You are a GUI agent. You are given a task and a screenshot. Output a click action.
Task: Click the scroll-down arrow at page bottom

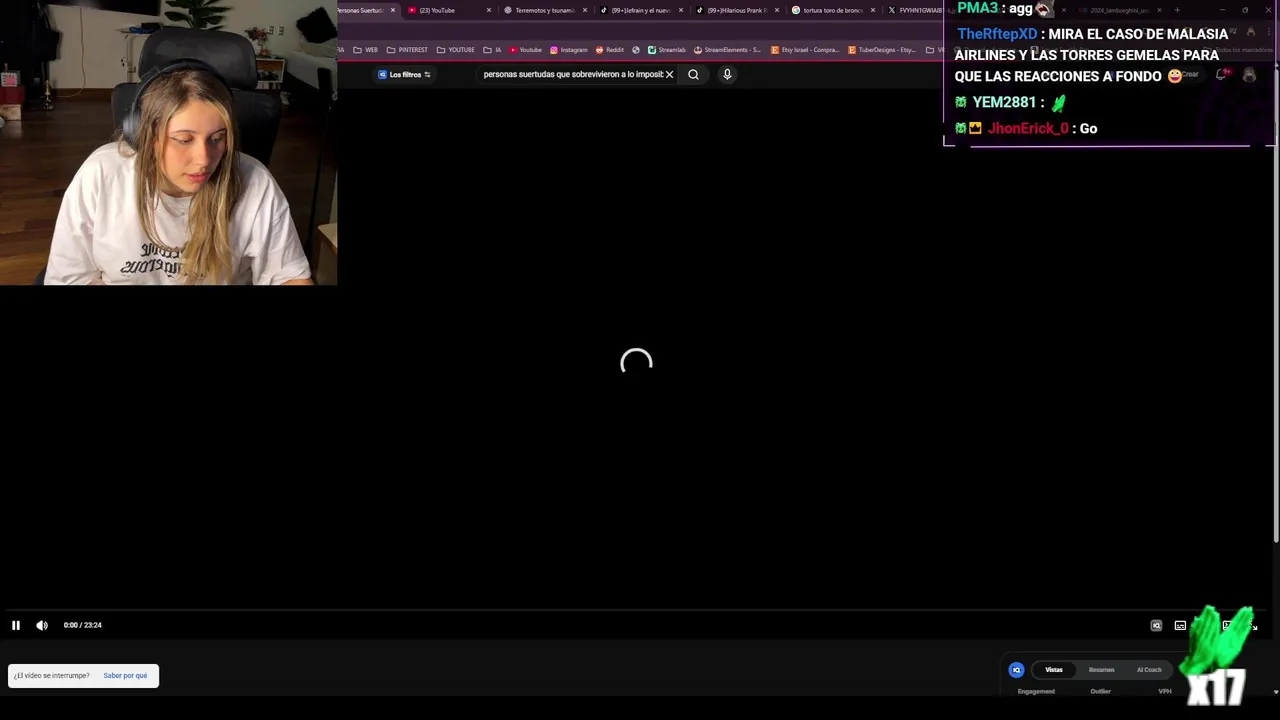[1275, 691]
